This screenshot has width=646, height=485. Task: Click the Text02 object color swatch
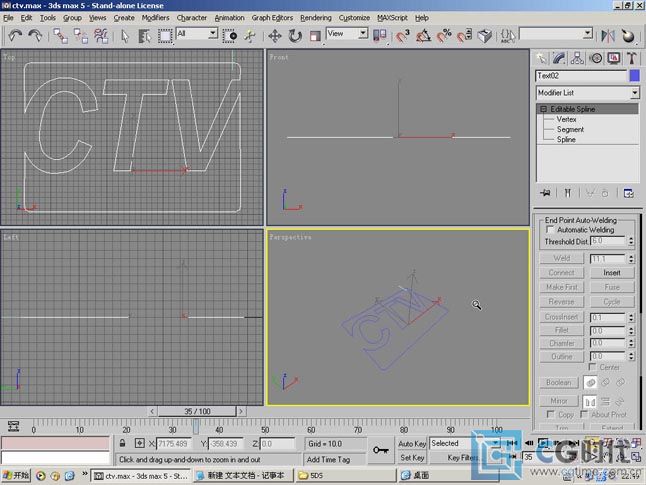[634, 76]
